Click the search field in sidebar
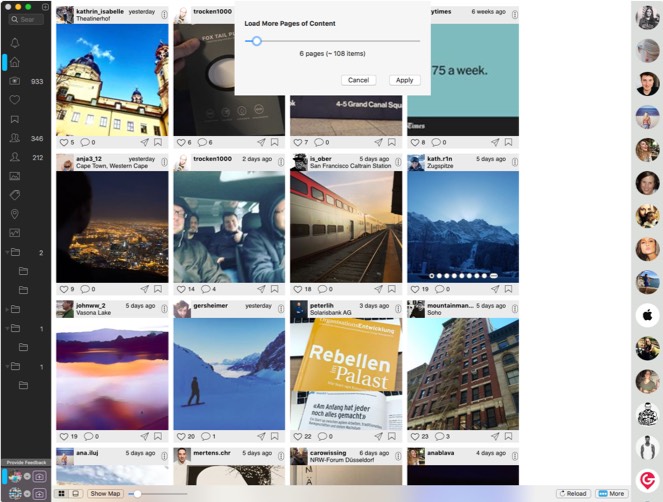This screenshot has width=663, height=502. click(27, 19)
